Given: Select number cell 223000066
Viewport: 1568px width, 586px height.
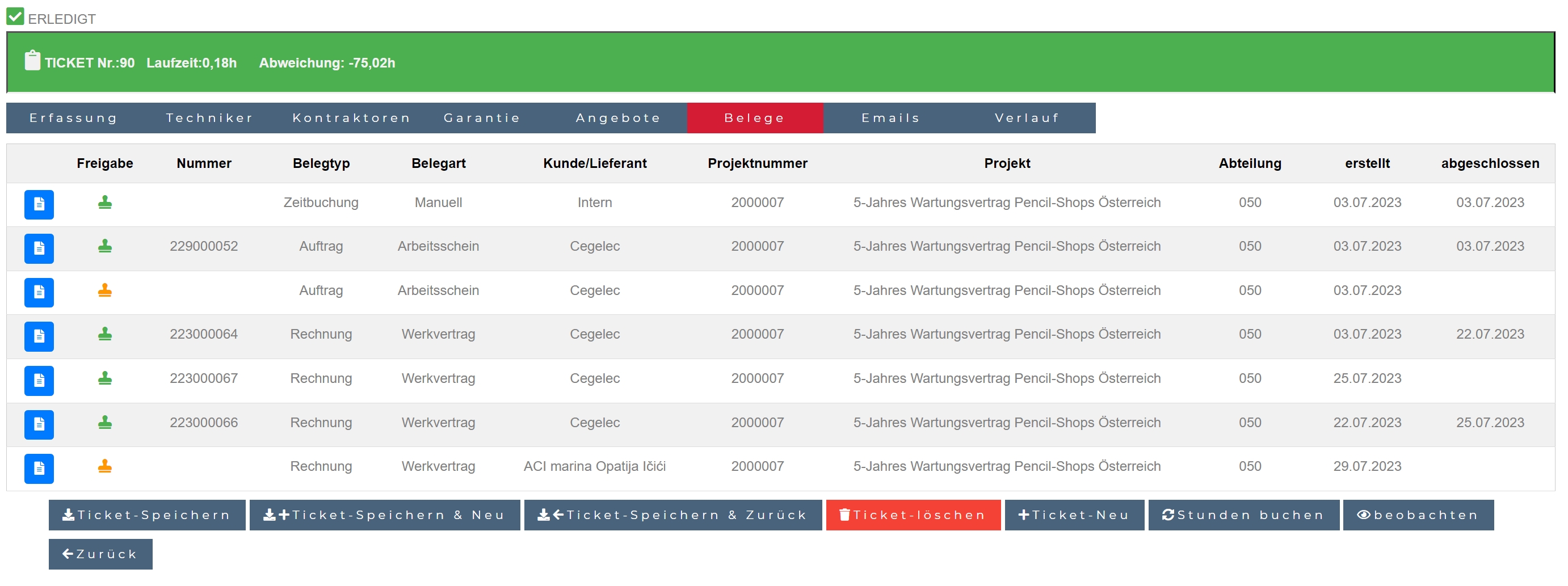Looking at the screenshot, I should coord(204,422).
